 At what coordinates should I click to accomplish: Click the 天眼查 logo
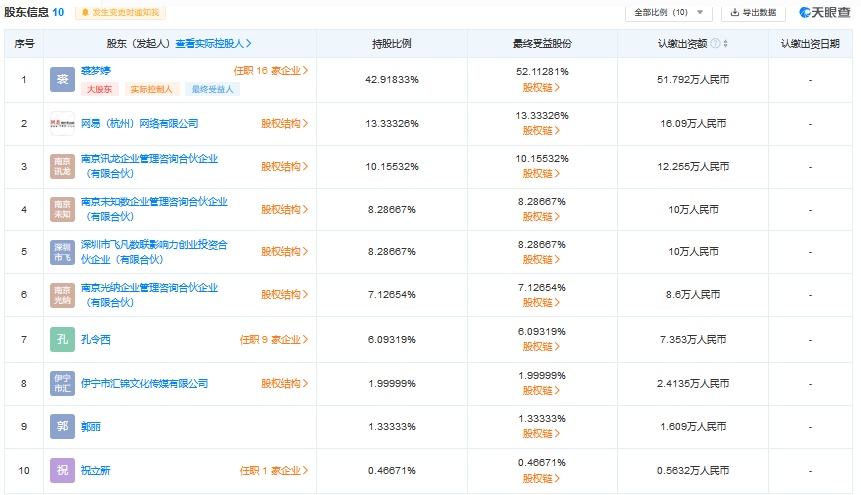[x=824, y=12]
